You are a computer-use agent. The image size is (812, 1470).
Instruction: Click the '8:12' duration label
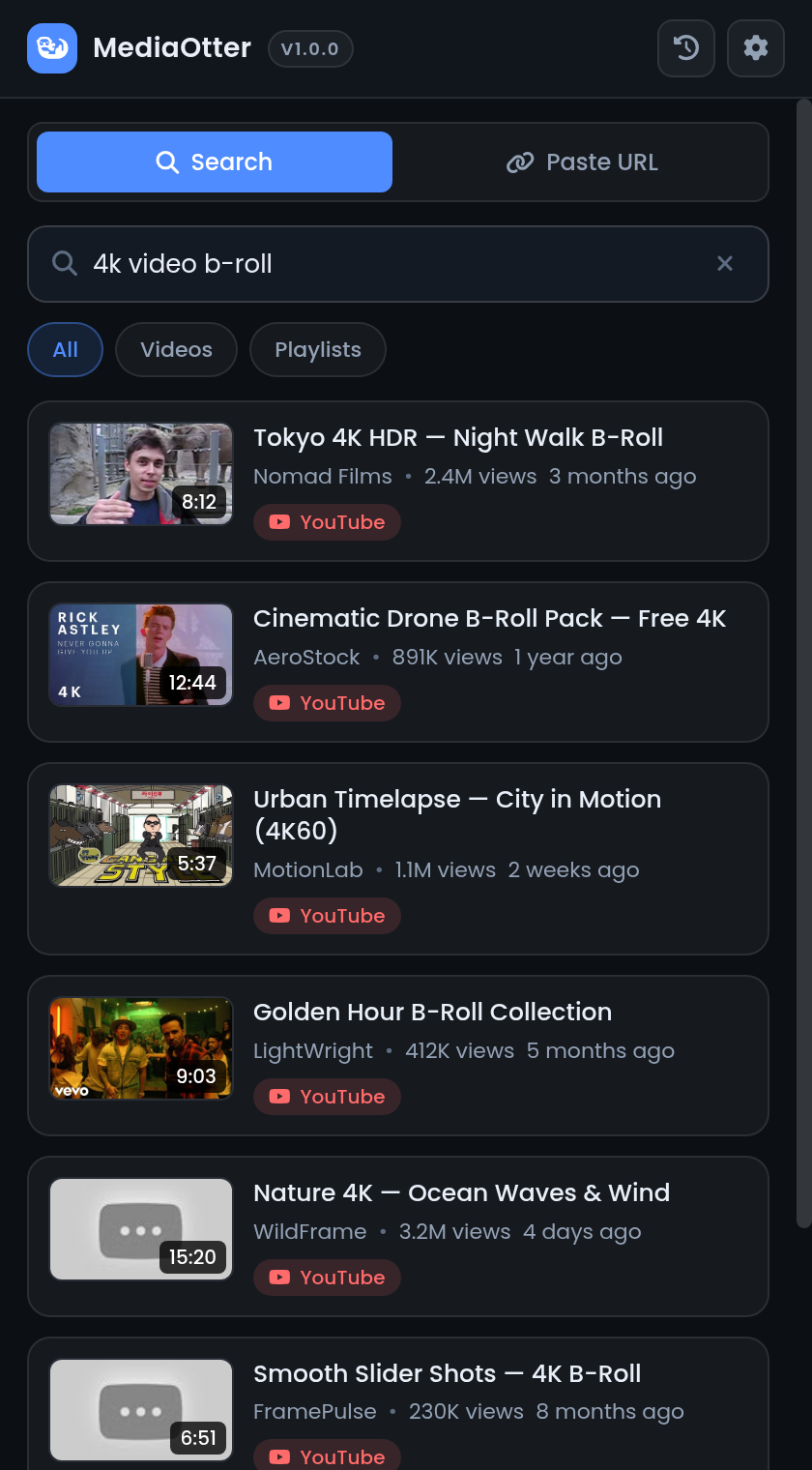199,502
